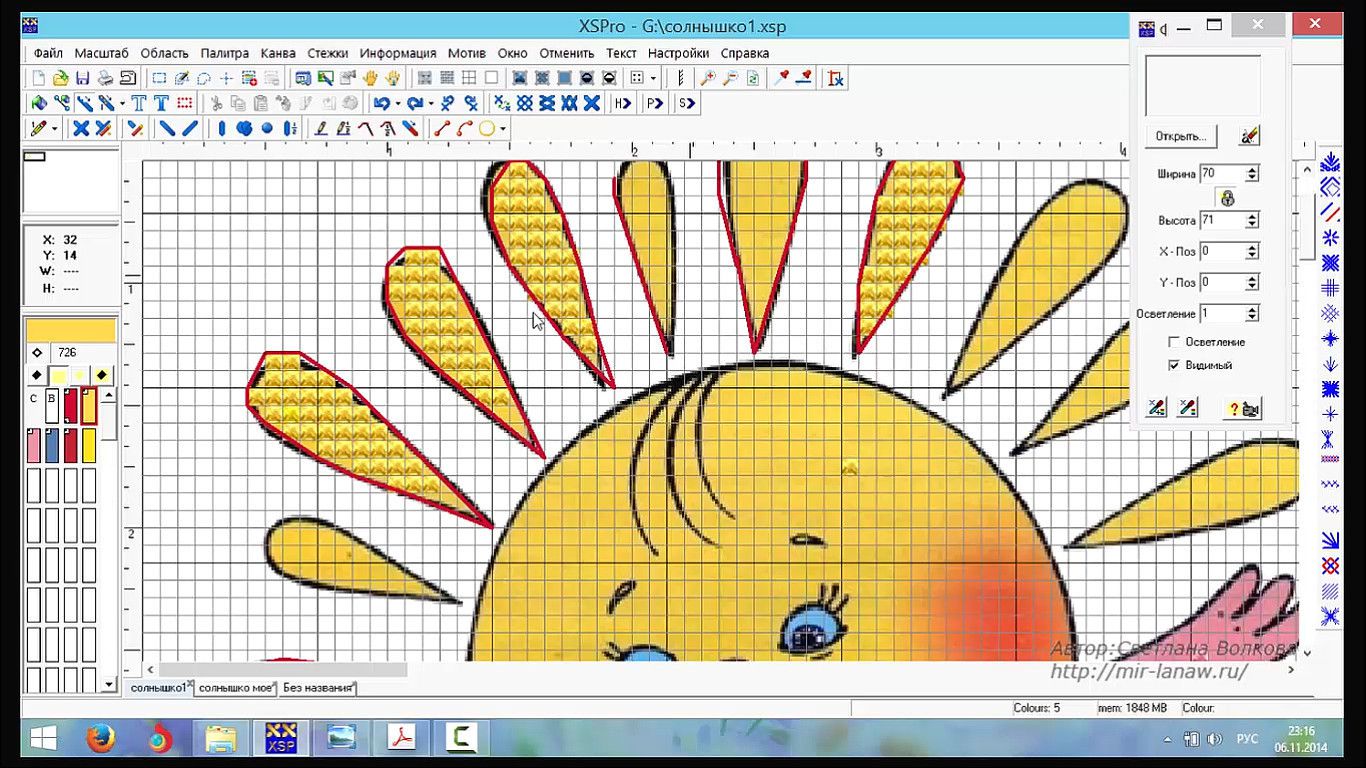The height and width of the screenshot is (768, 1366).
Task: Save the pattern with the floppy disk icon
Action: click(82, 78)
